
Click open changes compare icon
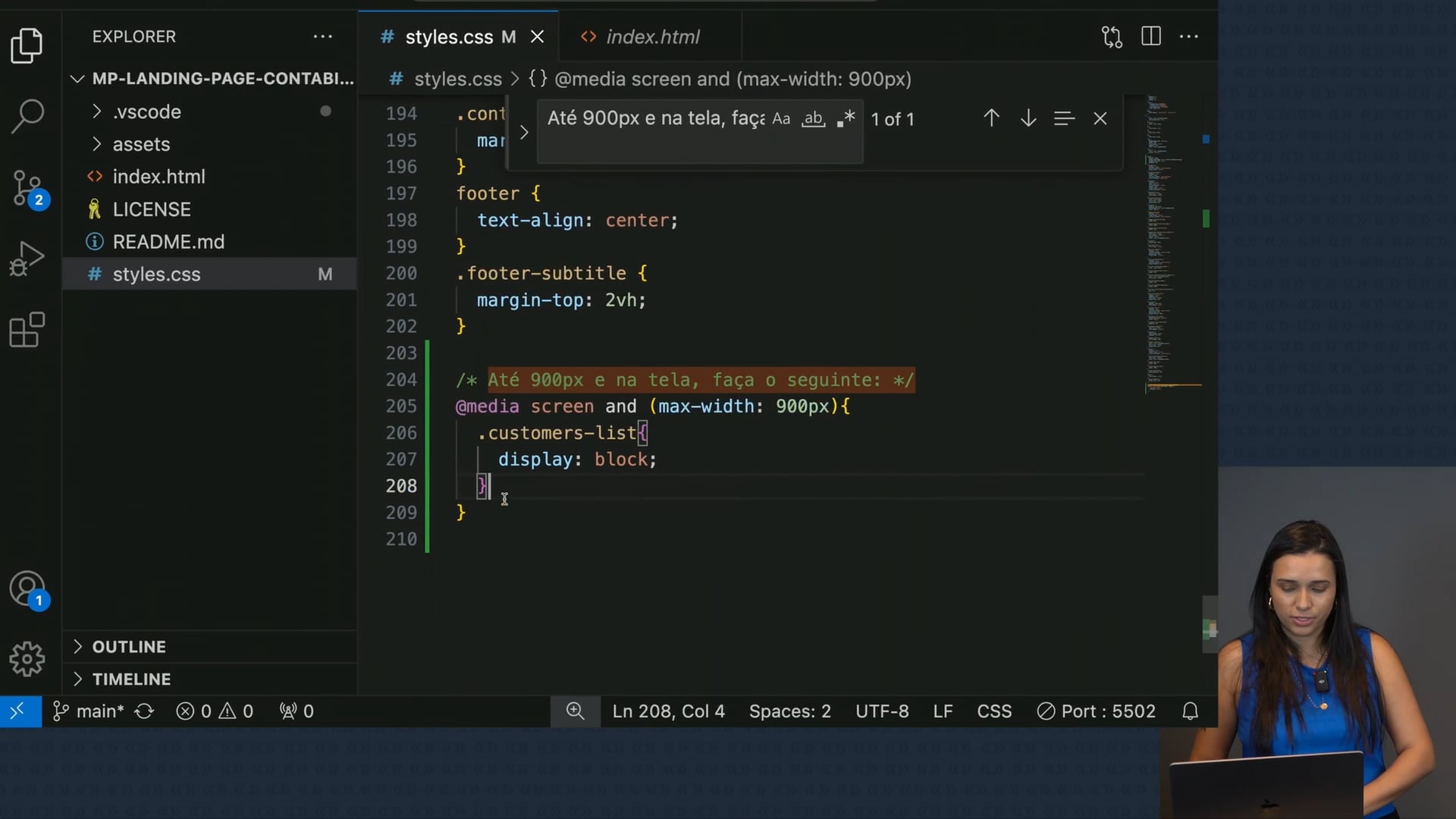coord(1112,36)
